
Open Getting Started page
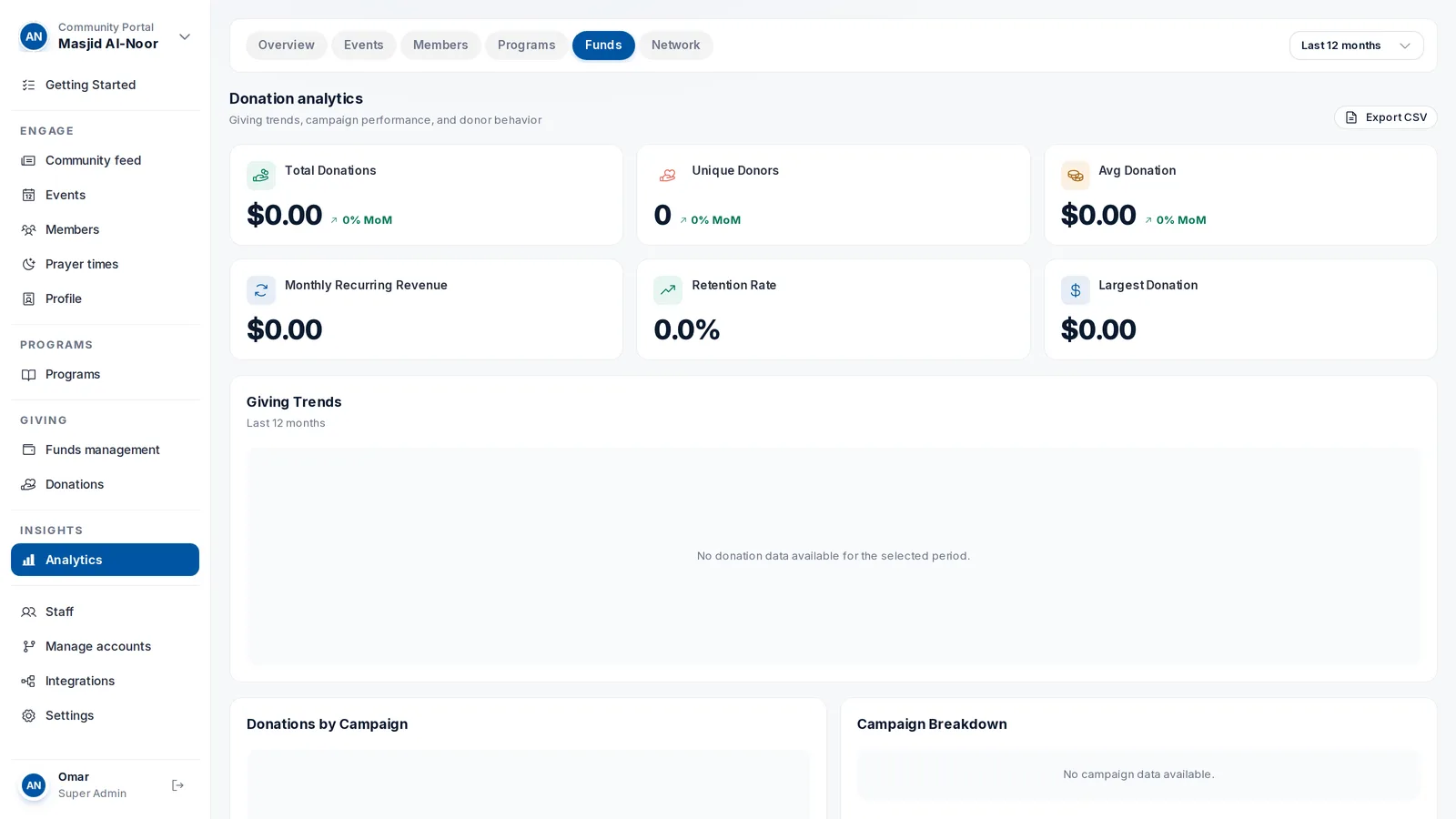click(105, 85)
